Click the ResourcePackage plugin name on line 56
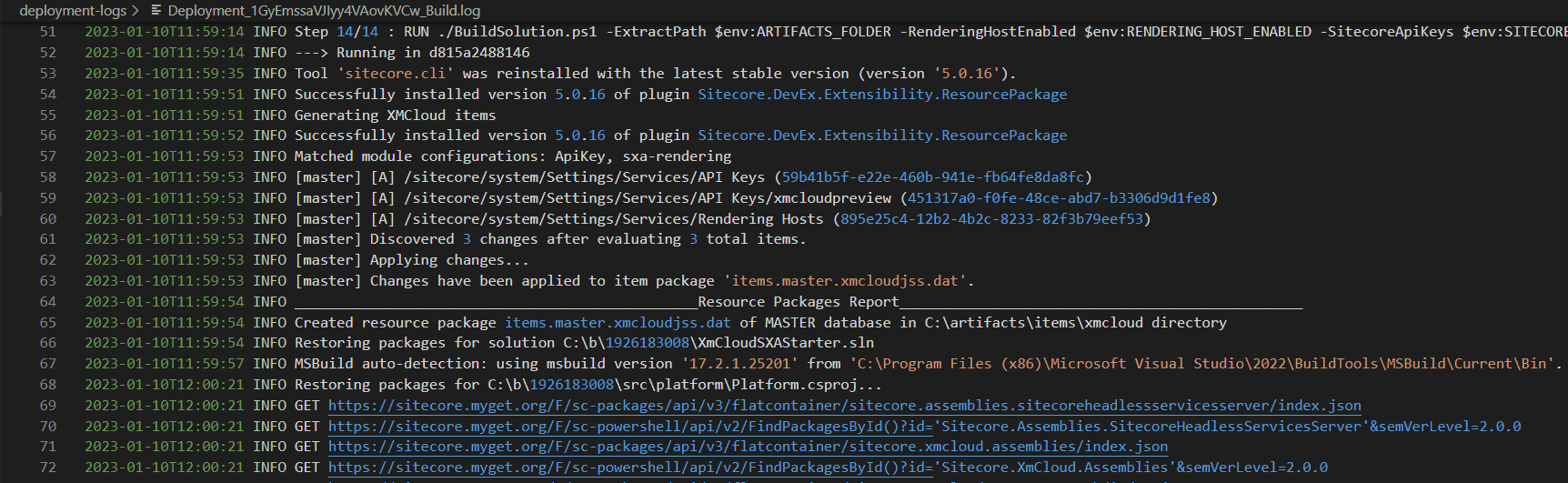 click(x=881, y=136)
